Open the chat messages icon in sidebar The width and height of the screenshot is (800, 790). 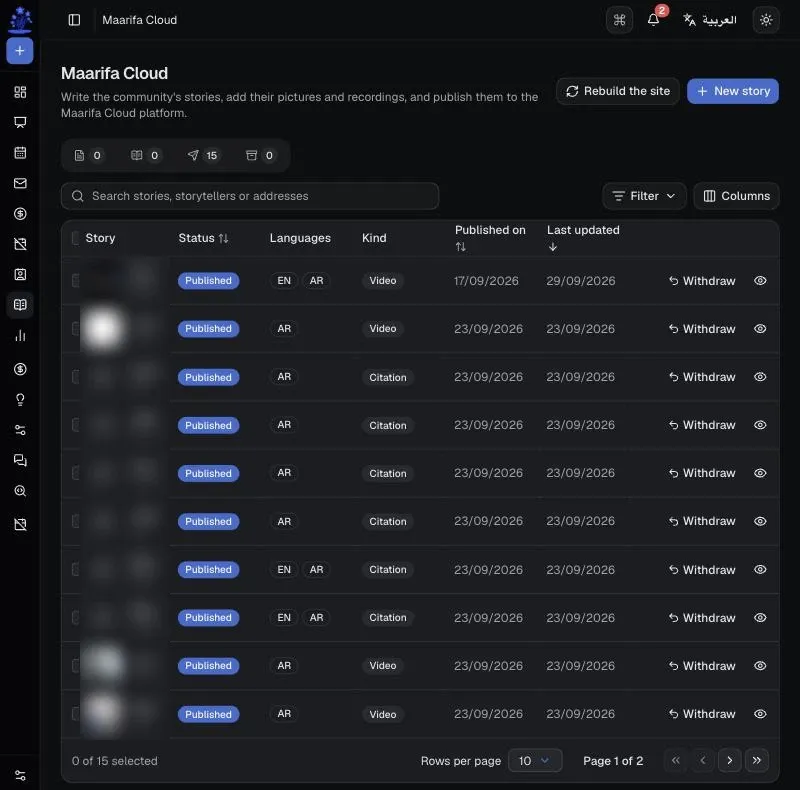pyautogui.click(x=20, y=460)
